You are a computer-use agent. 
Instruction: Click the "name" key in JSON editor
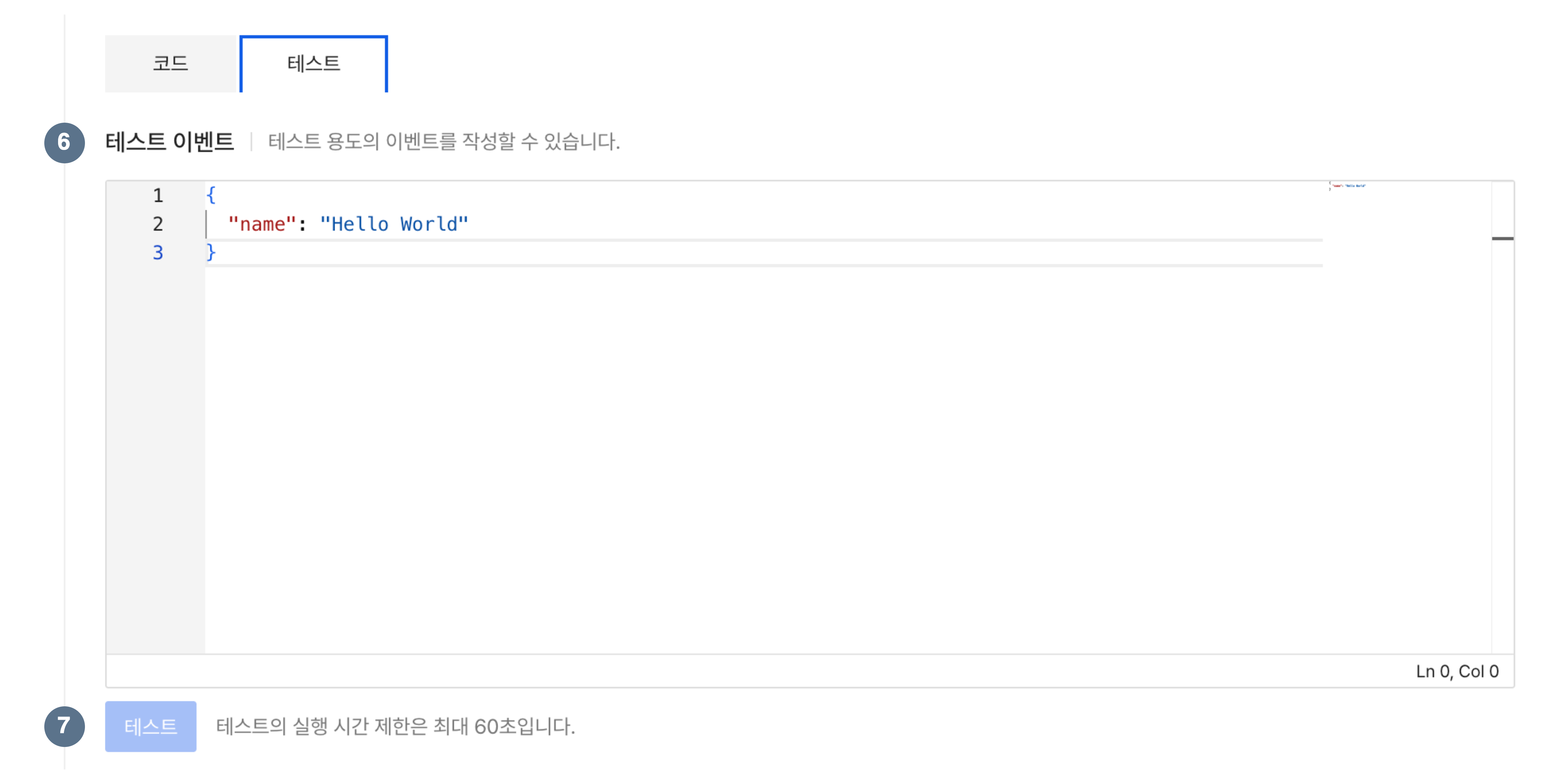(x=262, y=224)
